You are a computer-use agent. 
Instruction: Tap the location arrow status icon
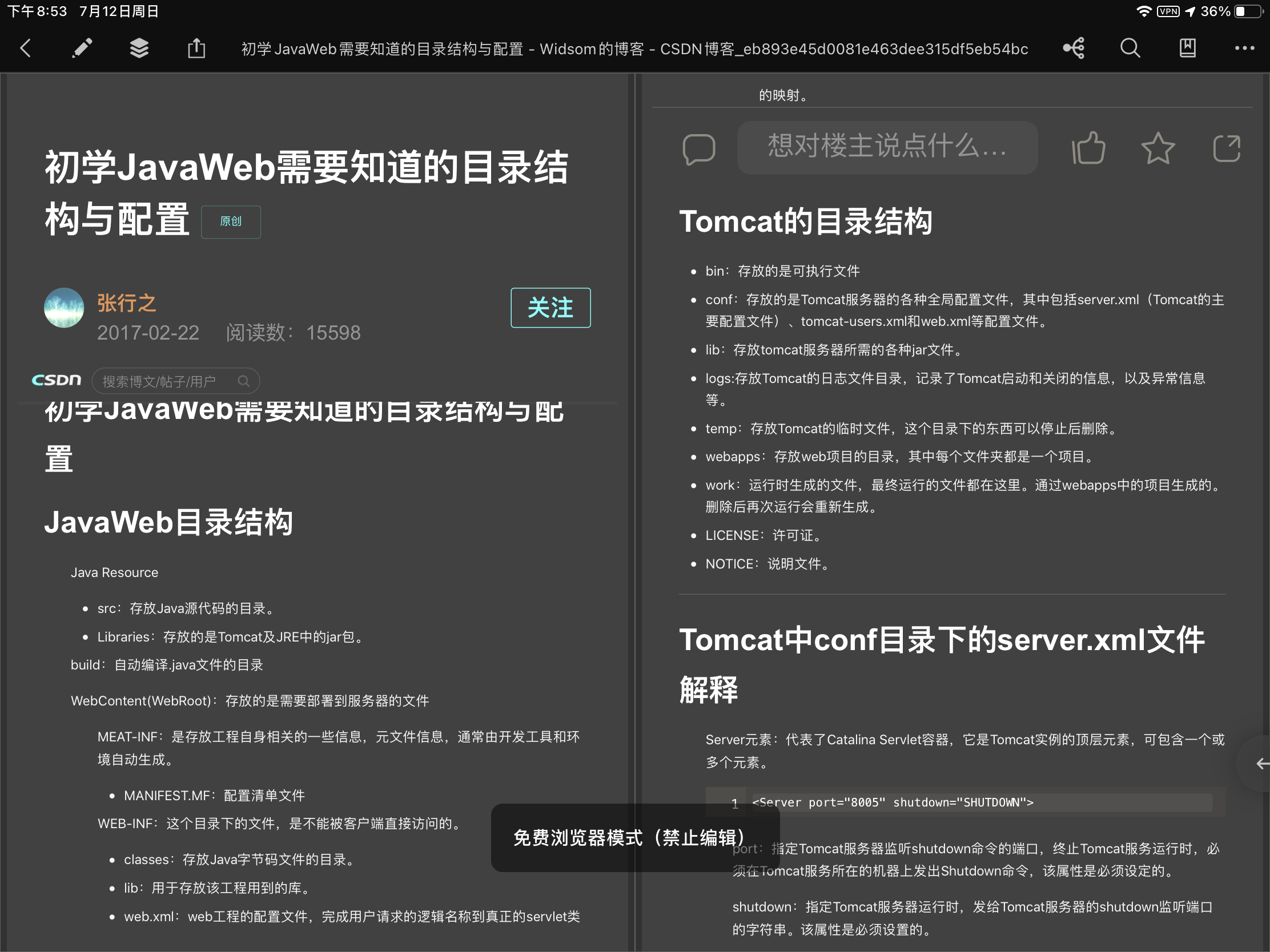(x=1190, y=11)
